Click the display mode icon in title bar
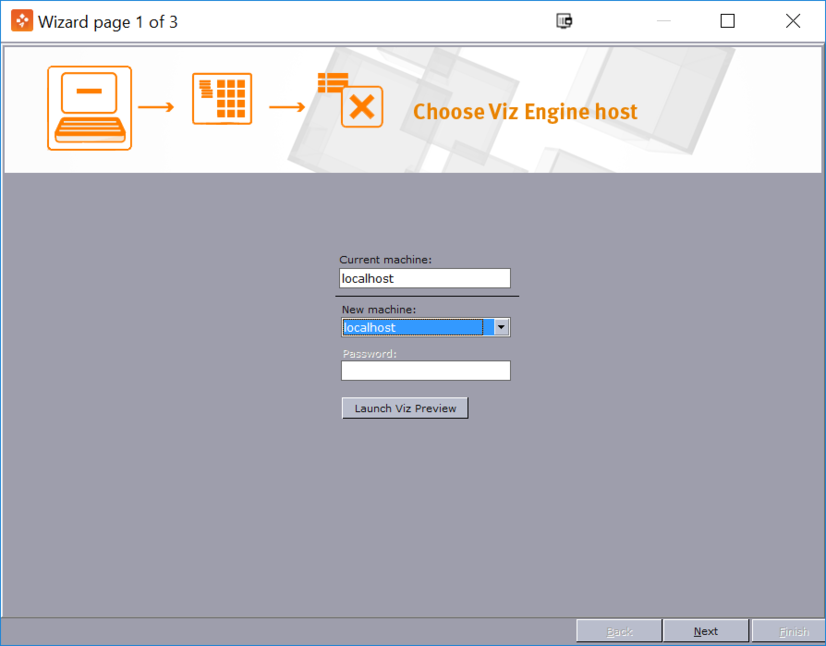This screenshot has width=826, height=646. click(x=564, y=21)
